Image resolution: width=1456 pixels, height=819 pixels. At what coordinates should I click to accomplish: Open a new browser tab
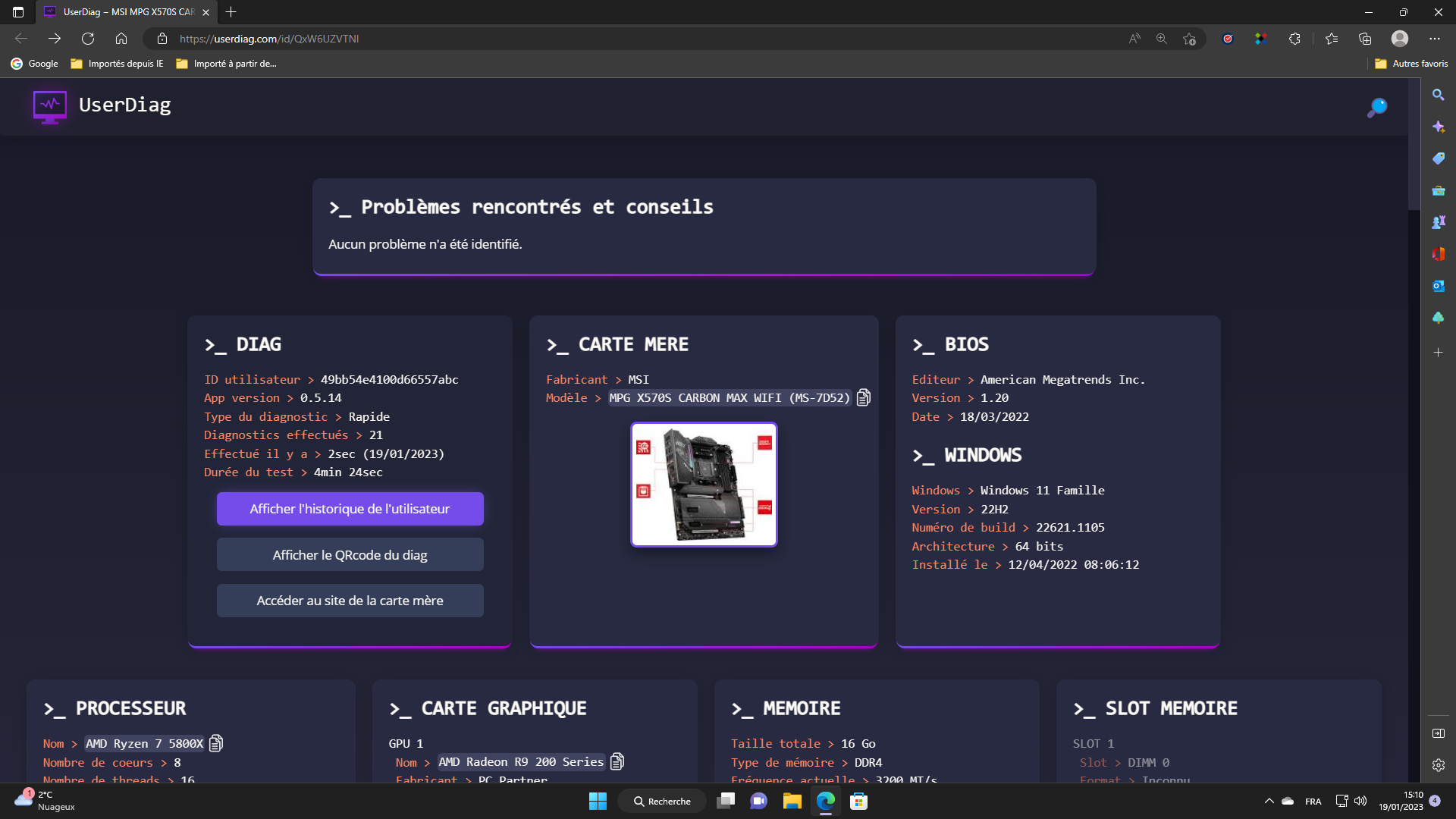pos(231,12)
